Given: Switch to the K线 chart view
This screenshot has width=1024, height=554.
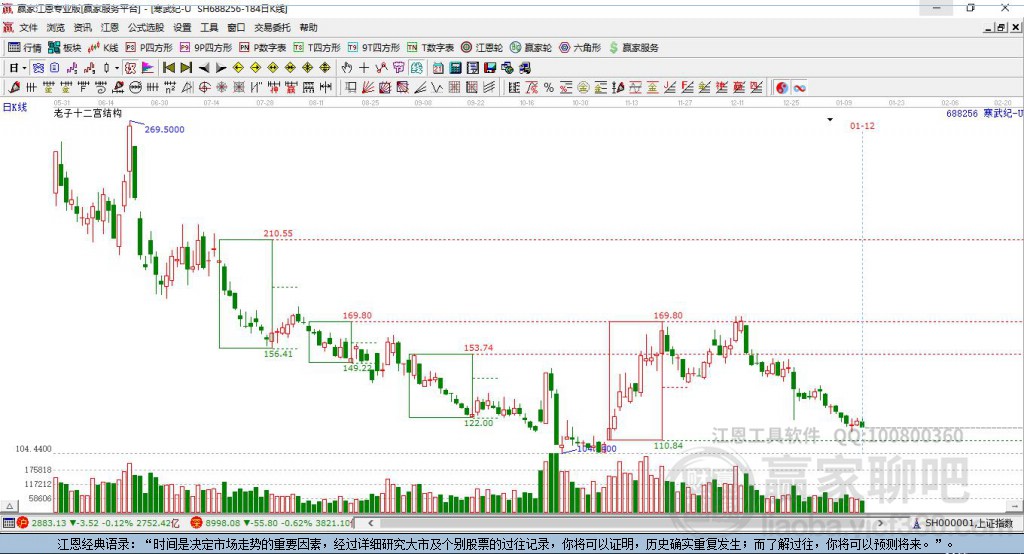Looking at the screenshot, I should pyautogui.click(x=103, y=48).
